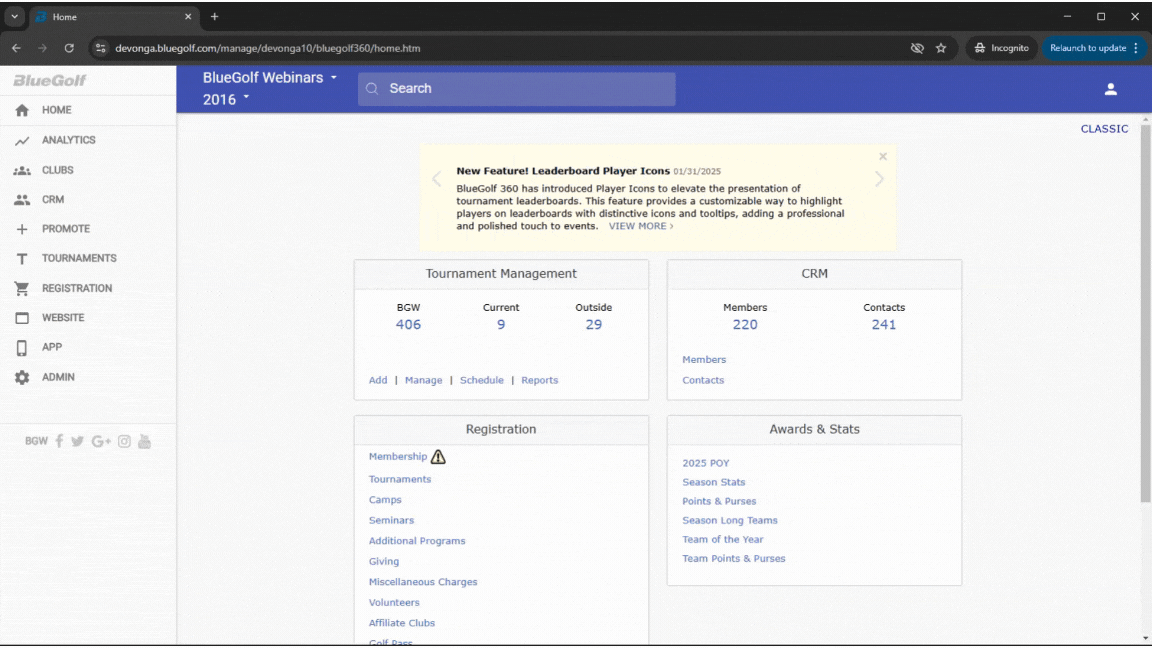Open Affiliate Clubs registration link
The width and height of the screenshot is (1152, 648).
tap(402, 623)
